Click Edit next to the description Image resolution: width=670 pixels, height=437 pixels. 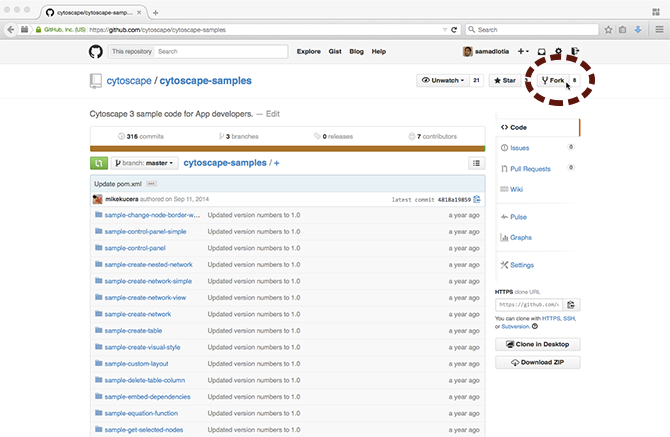coord(273,114)
